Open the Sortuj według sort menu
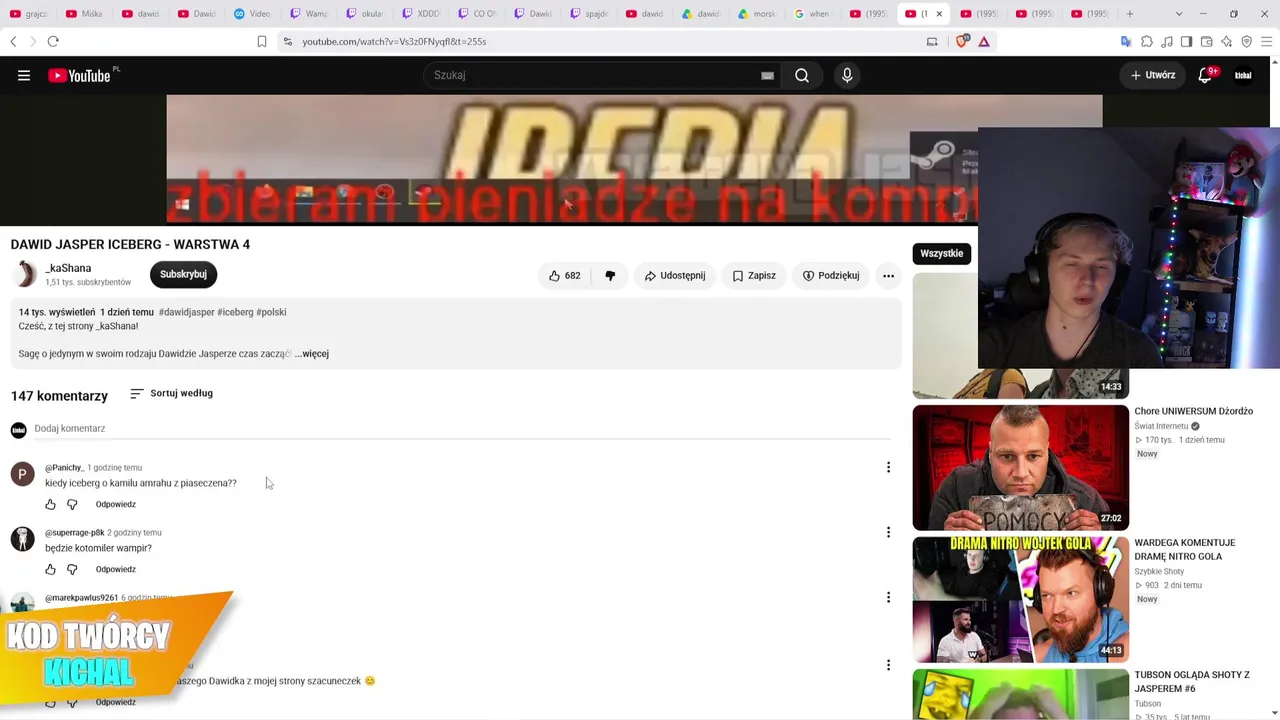This screenshot has height=720, width=1280. pyautogui.click(x=171, y=394)
